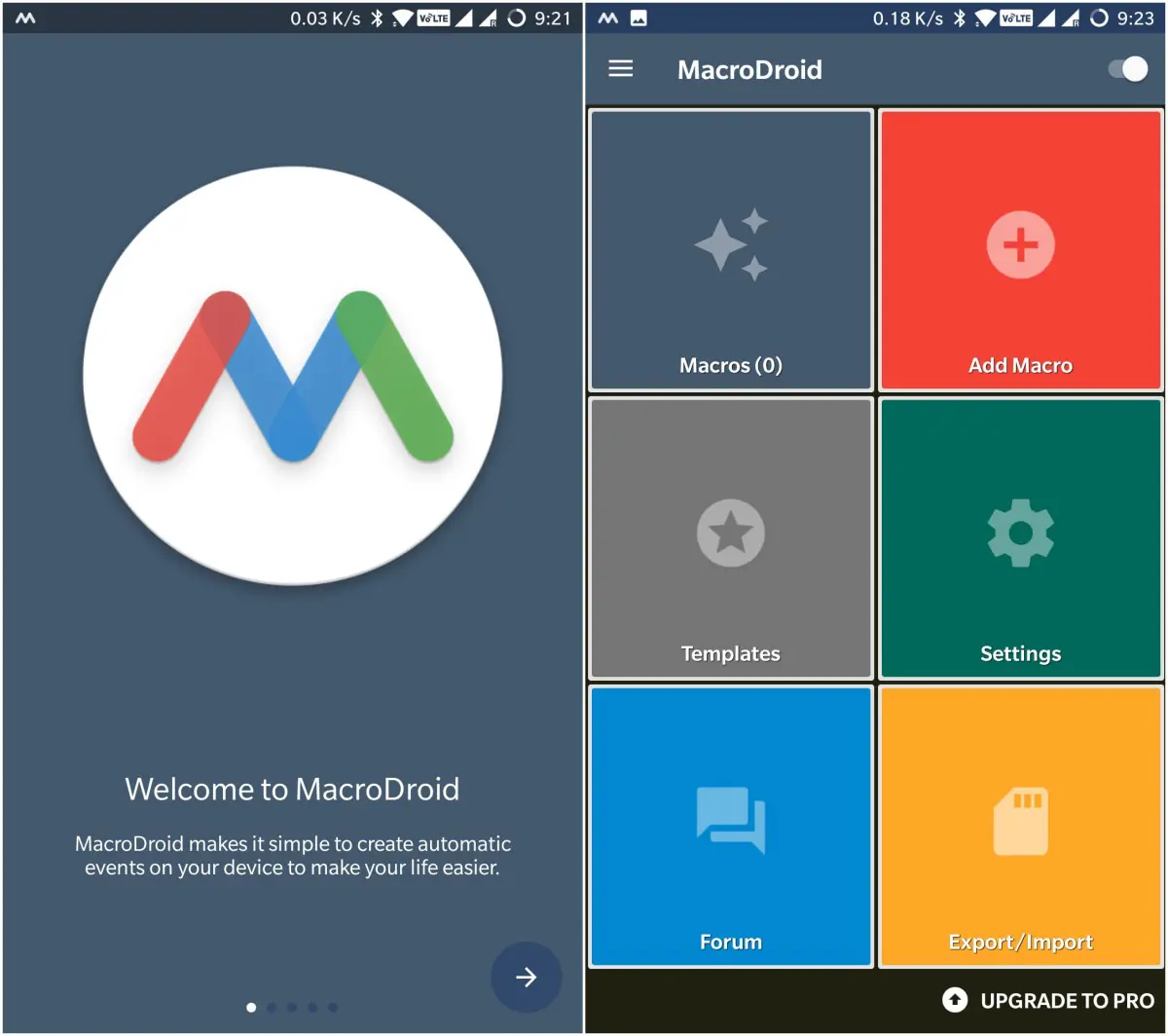This screenshot has width=1168, height=1036.
Task: Toggle MacroDroid on or off
Action: pyautogui.click(x=1129, y=69)
